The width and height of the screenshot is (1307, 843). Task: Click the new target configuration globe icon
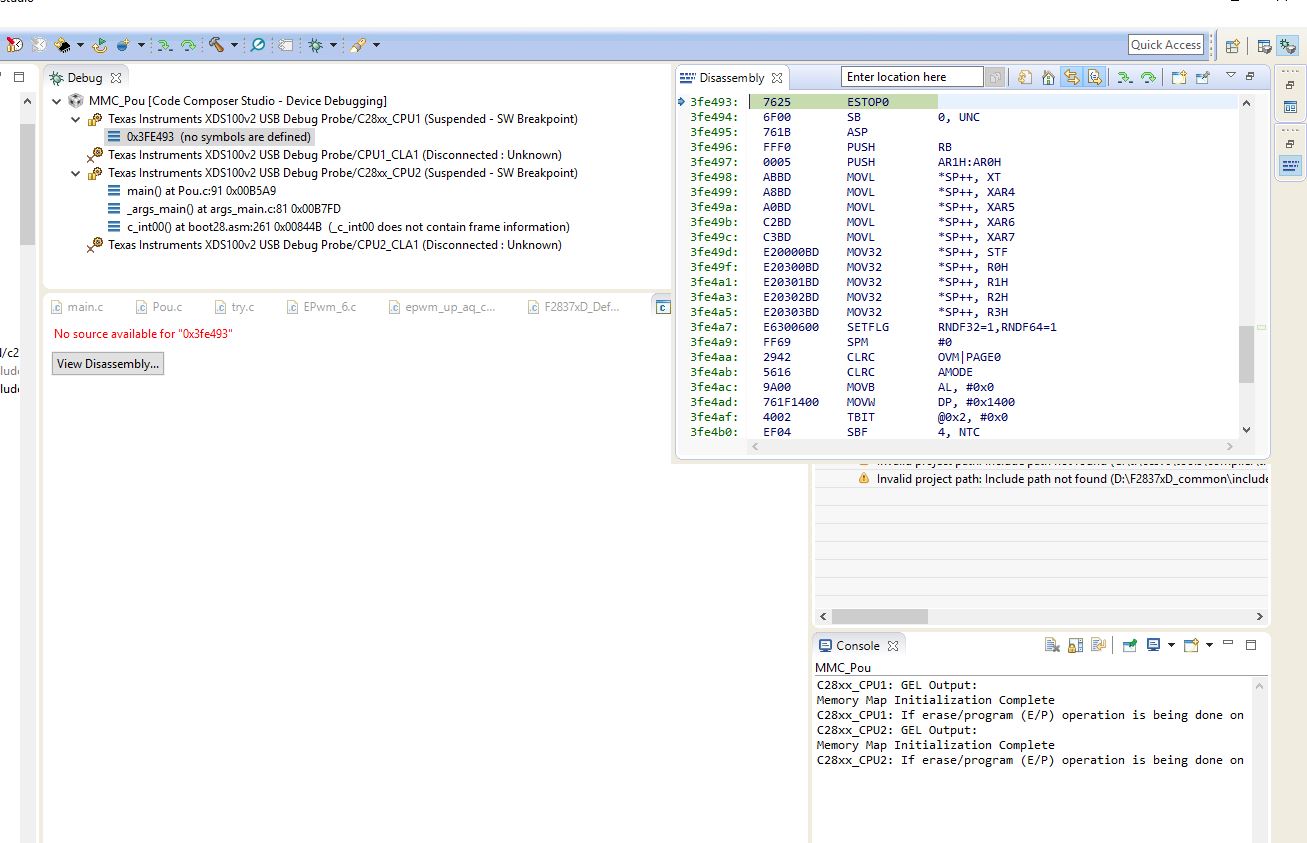[123, 45]
